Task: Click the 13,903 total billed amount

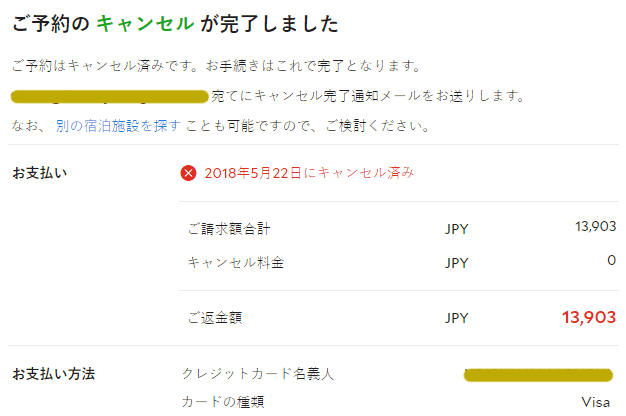Action: pyautogui.click(x=596, y=226)
